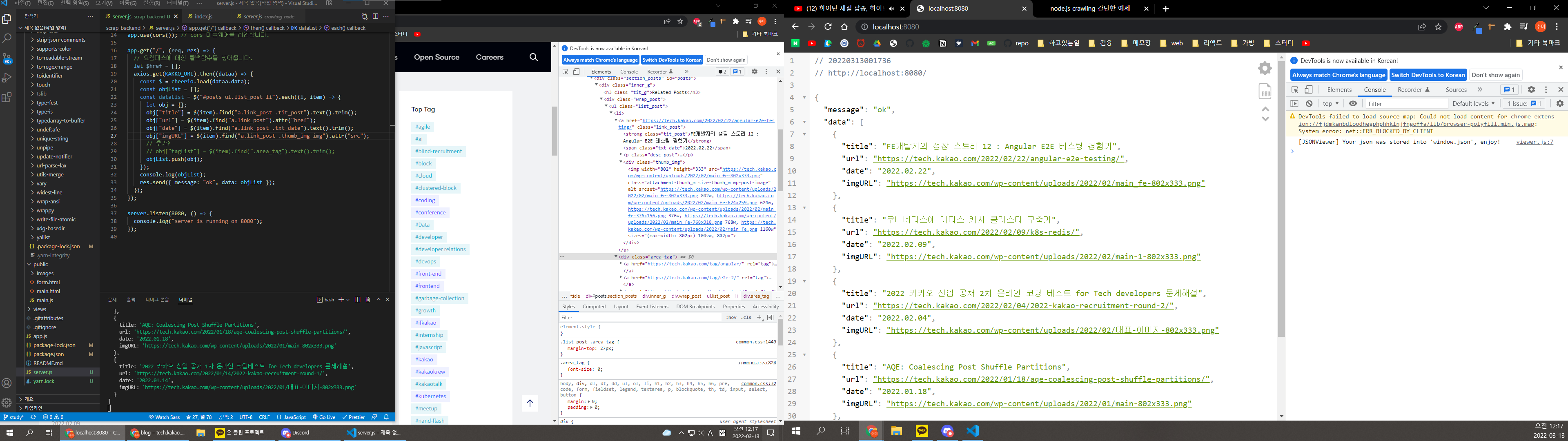The width and height of the screenshot is (1568, 441).
Task: Expand the type-fest folder in explorer
Action: 47,103
